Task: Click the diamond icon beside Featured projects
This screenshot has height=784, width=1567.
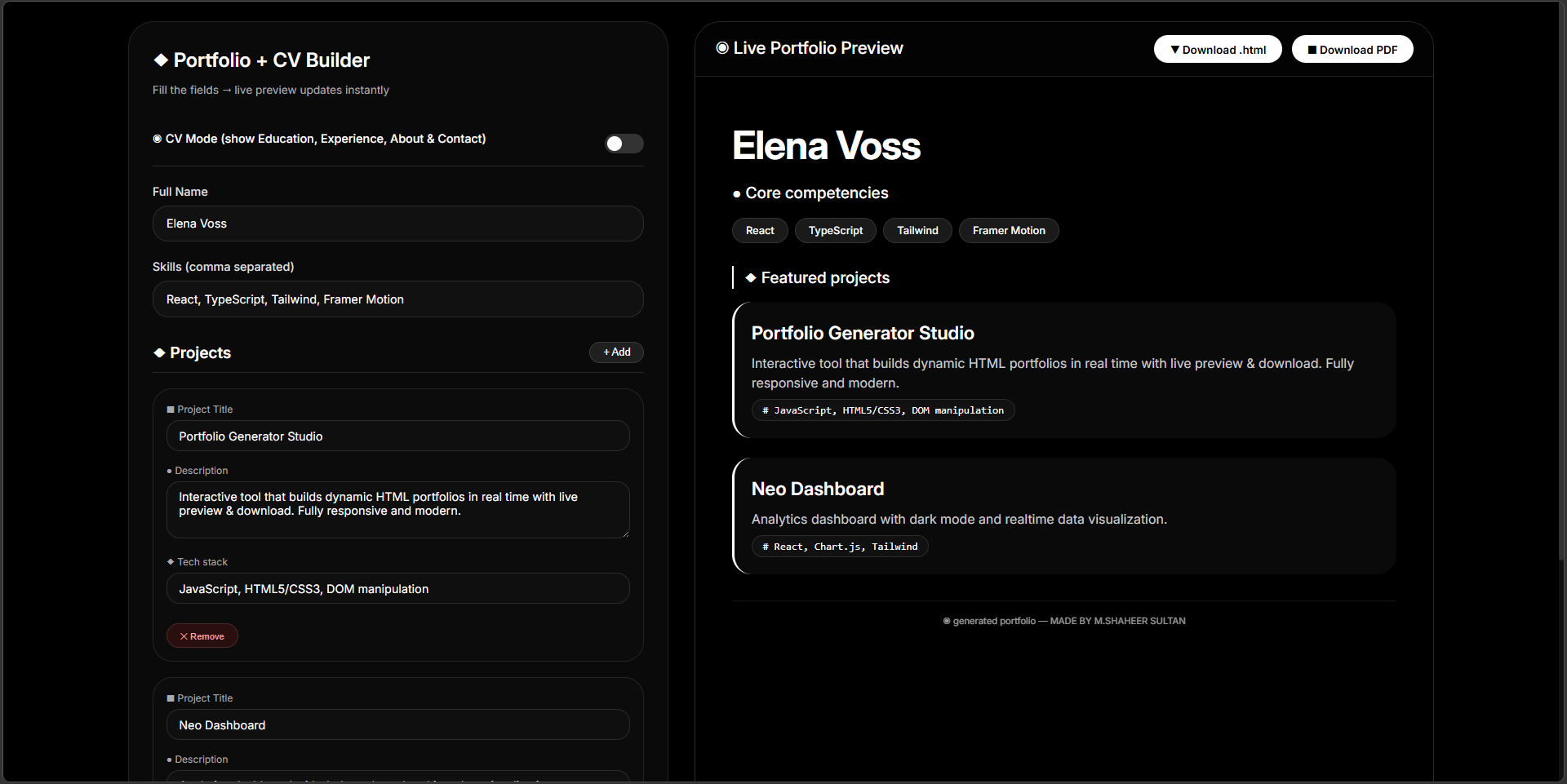Action: [750, 277]
